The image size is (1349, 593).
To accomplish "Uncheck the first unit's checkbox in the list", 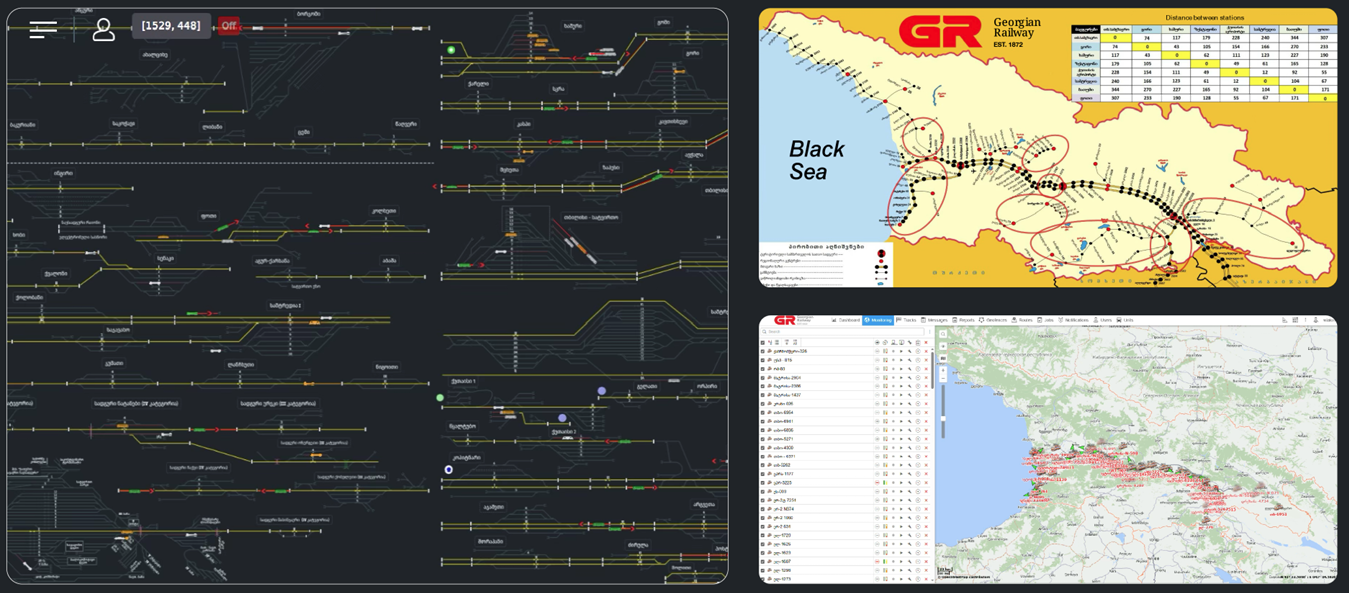I will coord(763,351).
